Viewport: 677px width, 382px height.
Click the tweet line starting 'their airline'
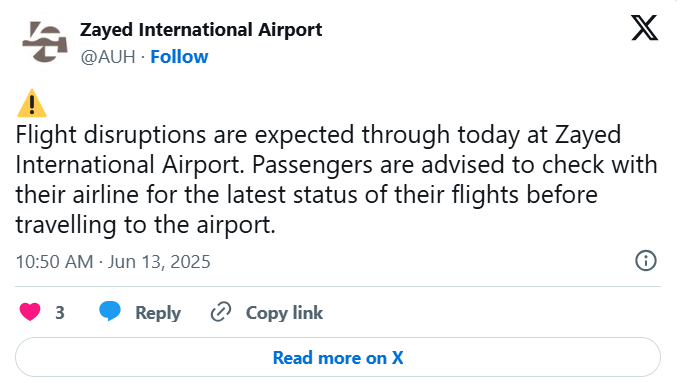click(x=307, y=195)
